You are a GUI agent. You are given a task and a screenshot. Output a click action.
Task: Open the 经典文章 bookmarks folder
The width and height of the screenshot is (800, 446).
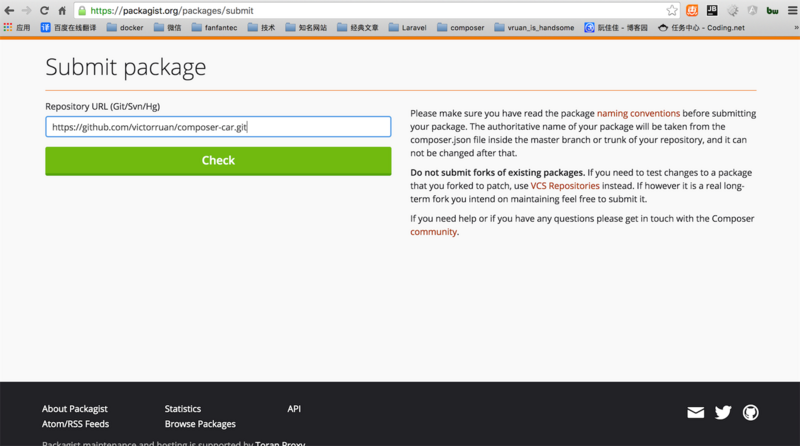(x=358, y=28)
